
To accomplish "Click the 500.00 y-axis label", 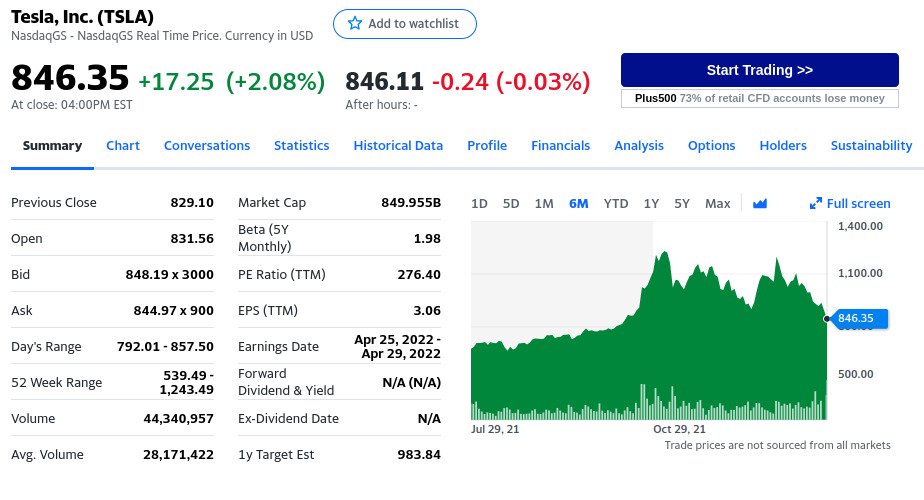I will click(856, 374).
